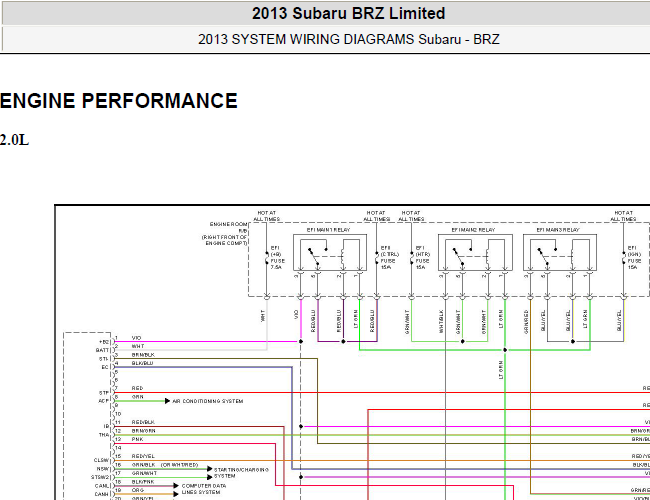The image size is (650, 500).
Task: Click the "RED/BLK" wire label at pin 11
Action: [143, 422]
